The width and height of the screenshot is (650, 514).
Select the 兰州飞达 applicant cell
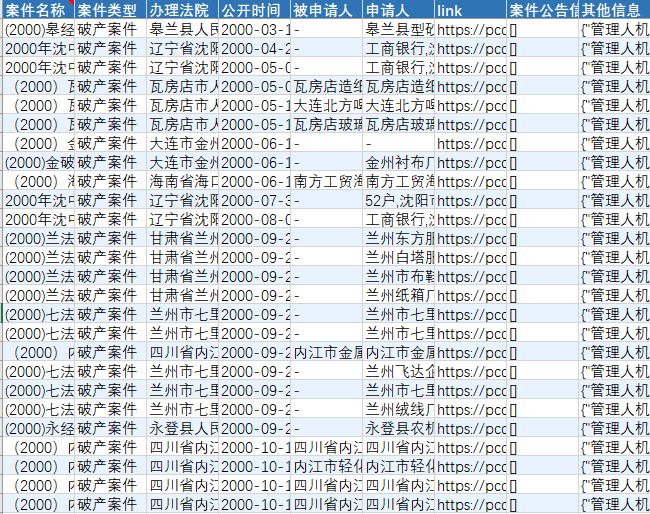click(398, 371)
